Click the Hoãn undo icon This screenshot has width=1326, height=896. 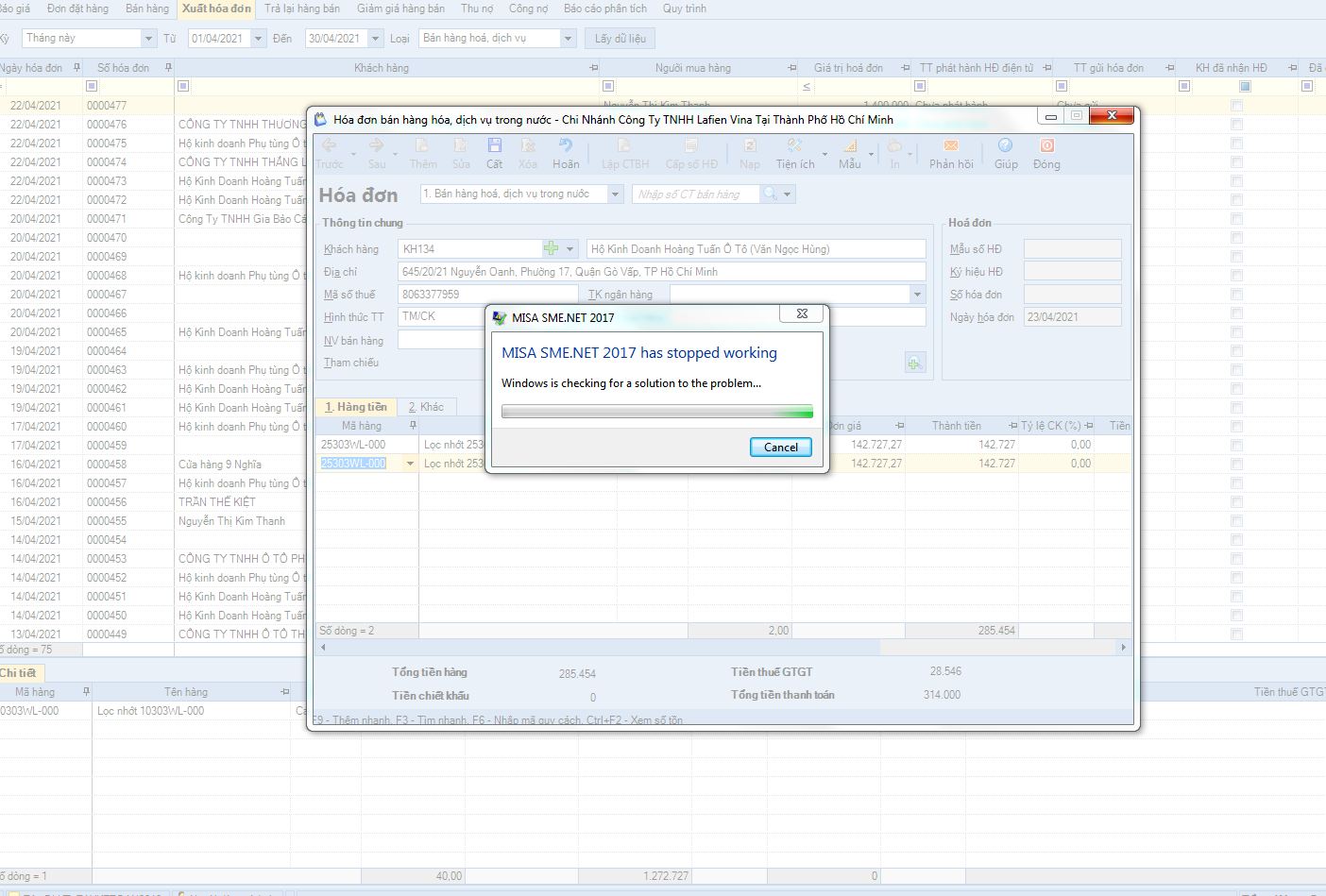click(x=565, y=145)
